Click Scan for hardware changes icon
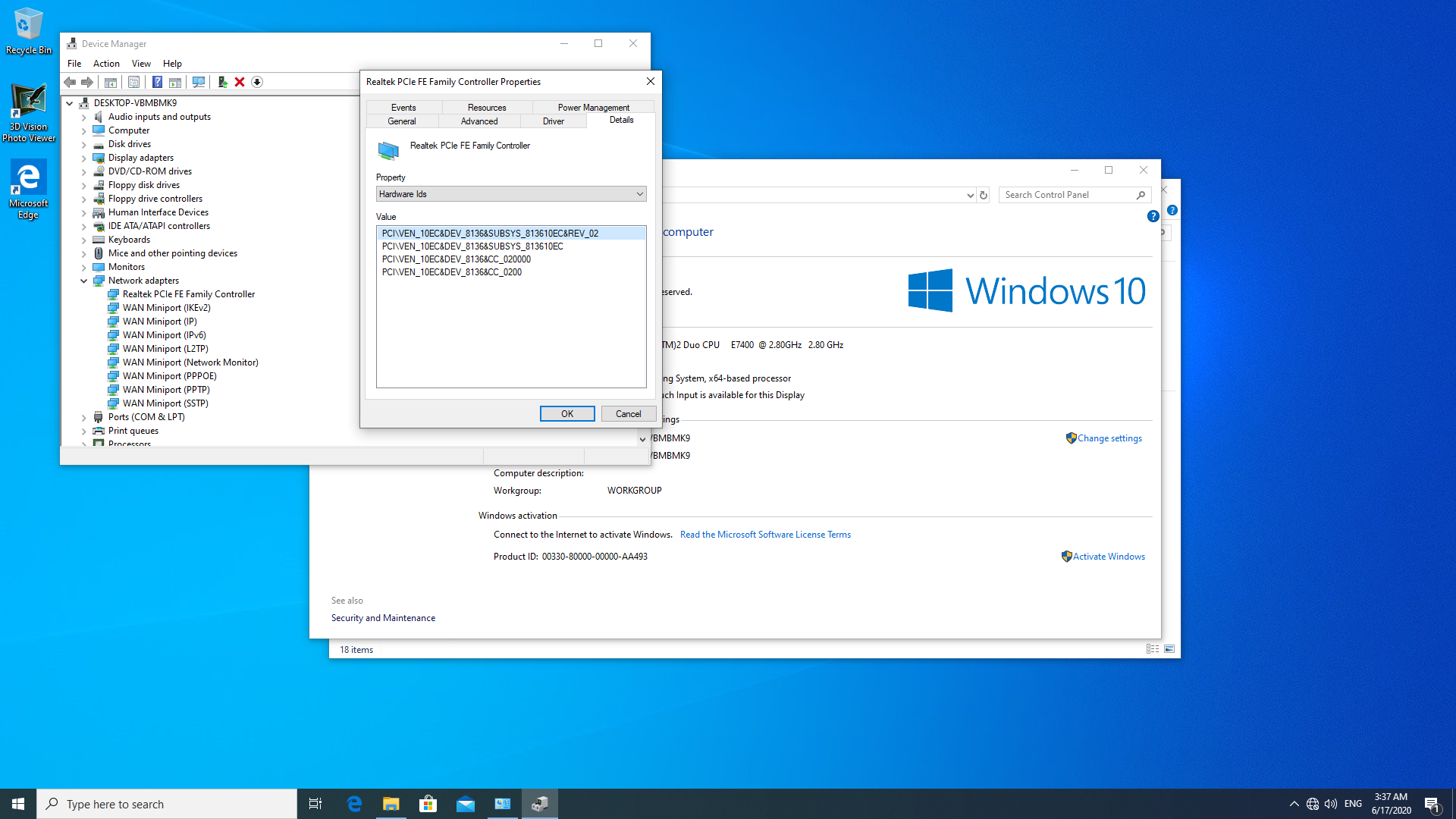This screenshot has height=819, width=1456. pos(199,82)
